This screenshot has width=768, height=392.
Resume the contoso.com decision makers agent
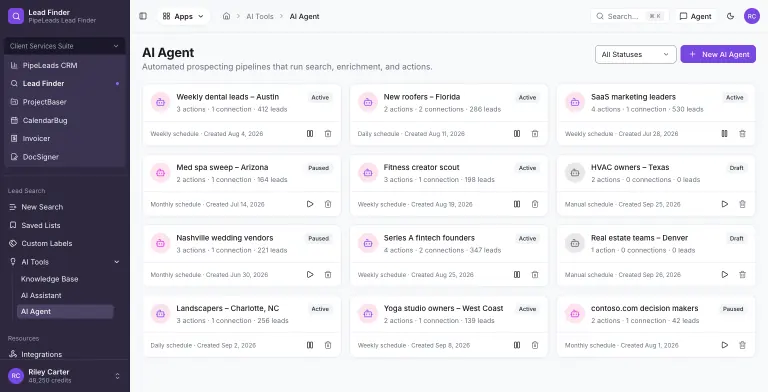click(x=724, y=345)
